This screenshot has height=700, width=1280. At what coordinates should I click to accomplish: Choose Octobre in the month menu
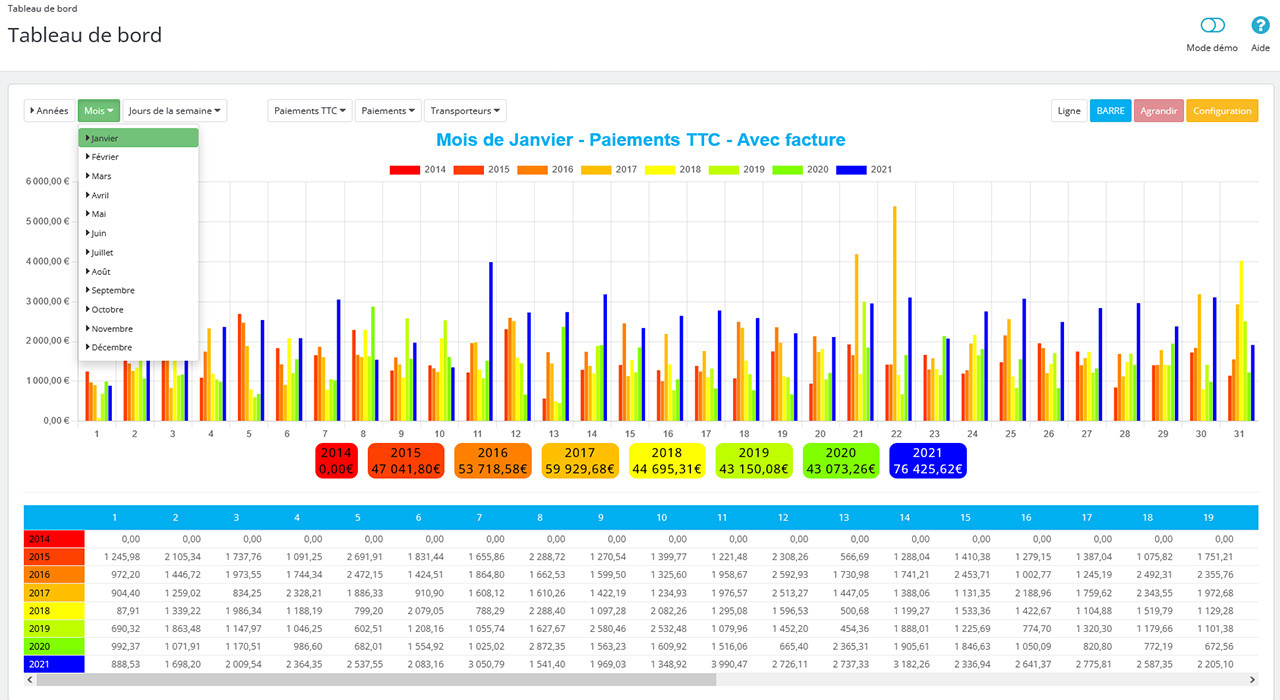[x=138, y=310]
